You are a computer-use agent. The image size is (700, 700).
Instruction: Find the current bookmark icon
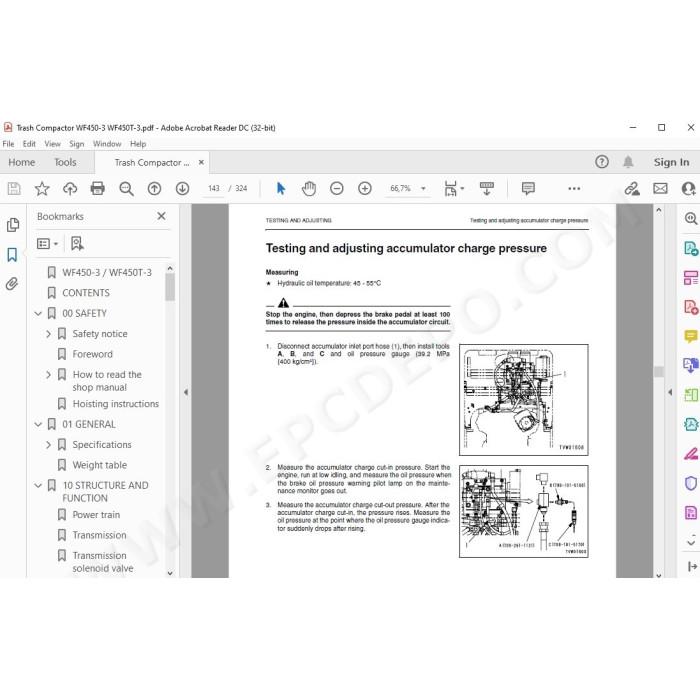pos(77,244)
